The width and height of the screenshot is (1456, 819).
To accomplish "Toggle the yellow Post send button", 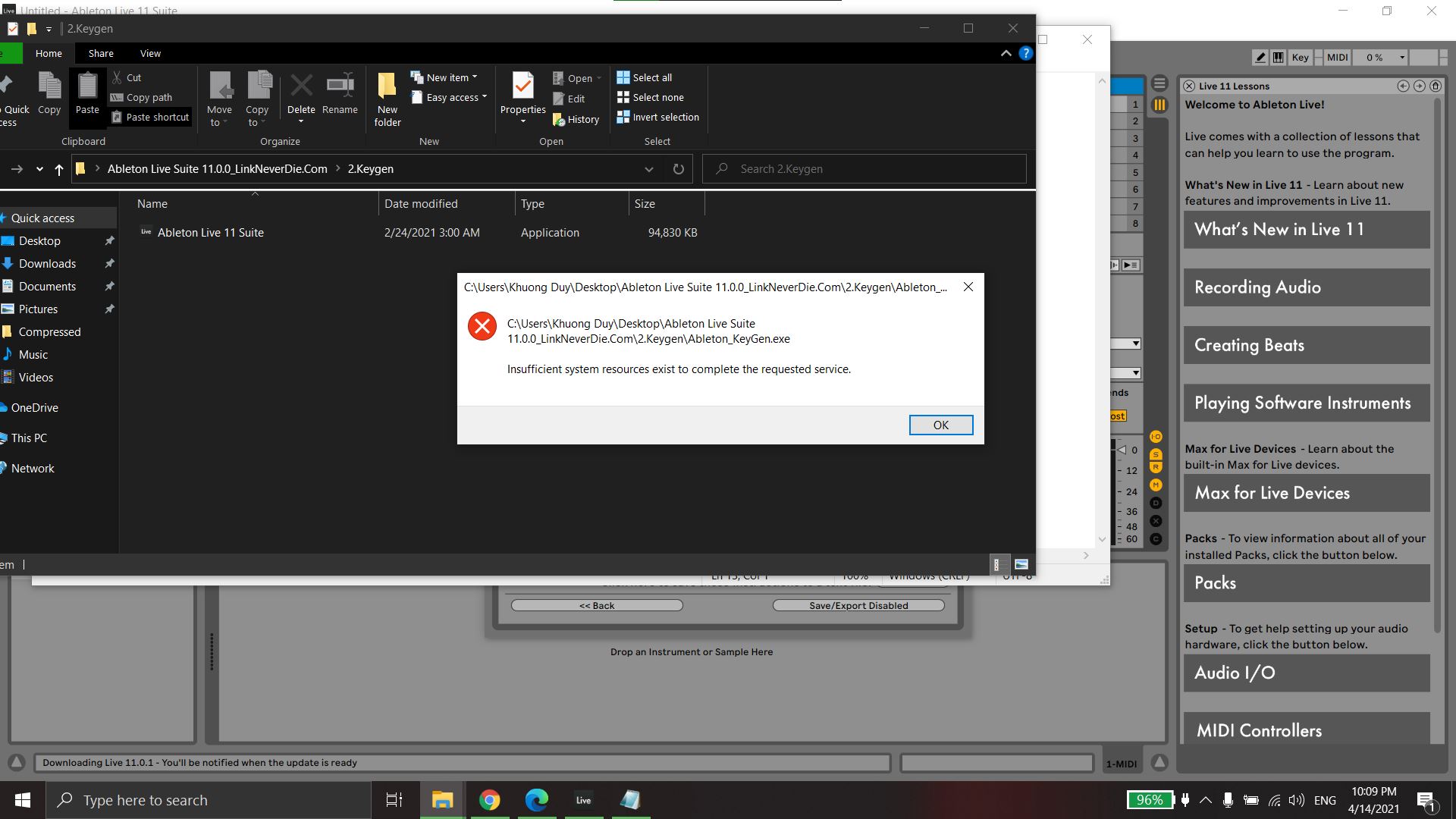I will pyautogui.click(x=1119, y=416).
